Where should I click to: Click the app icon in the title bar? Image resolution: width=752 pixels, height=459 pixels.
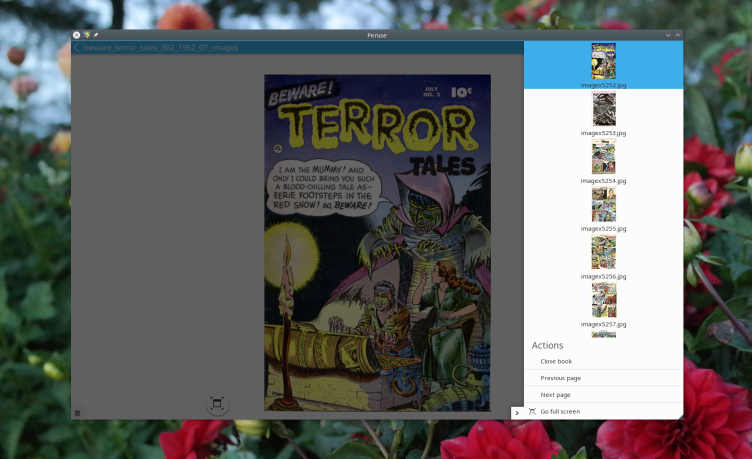click(86, 35)
